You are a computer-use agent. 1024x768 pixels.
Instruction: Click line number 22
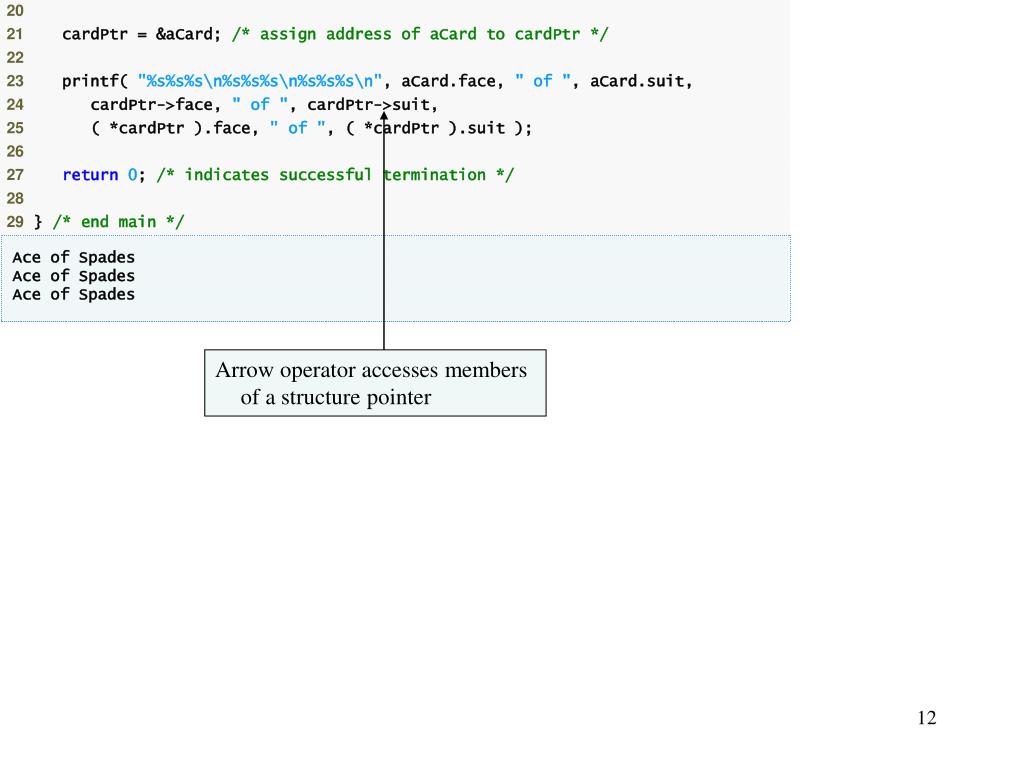point(15,57)
